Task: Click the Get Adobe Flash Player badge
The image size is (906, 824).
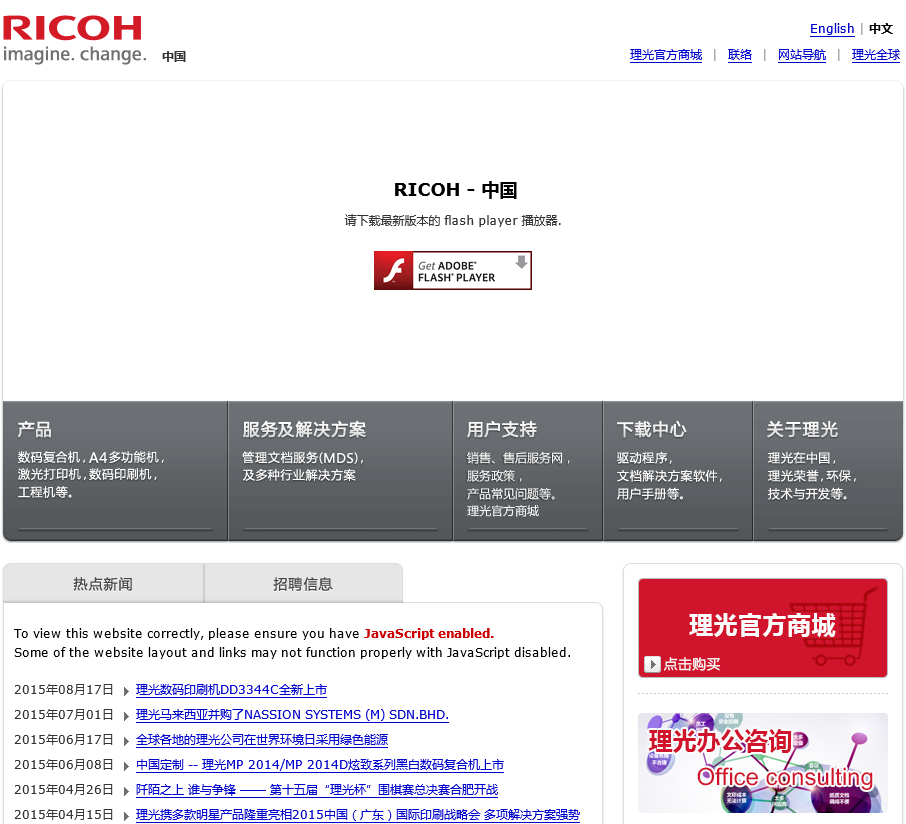Action: 452,270
